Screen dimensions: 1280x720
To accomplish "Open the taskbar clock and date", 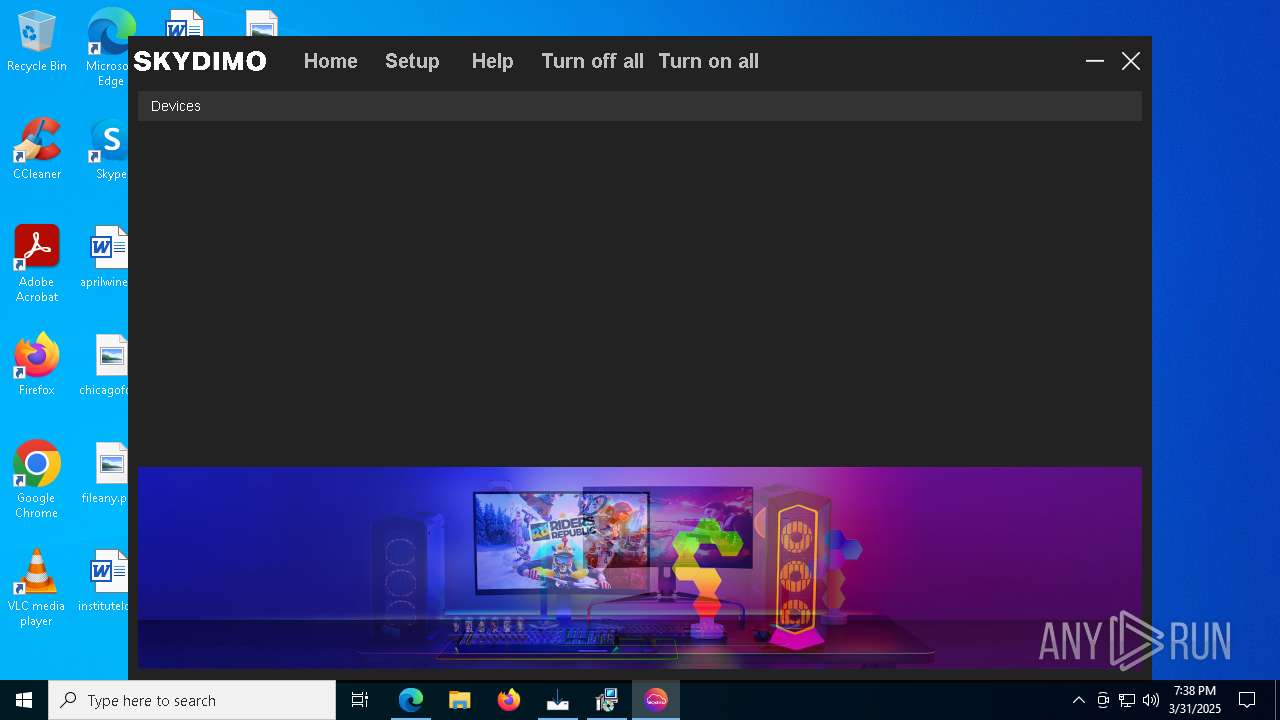I will tap(1195, 700).
